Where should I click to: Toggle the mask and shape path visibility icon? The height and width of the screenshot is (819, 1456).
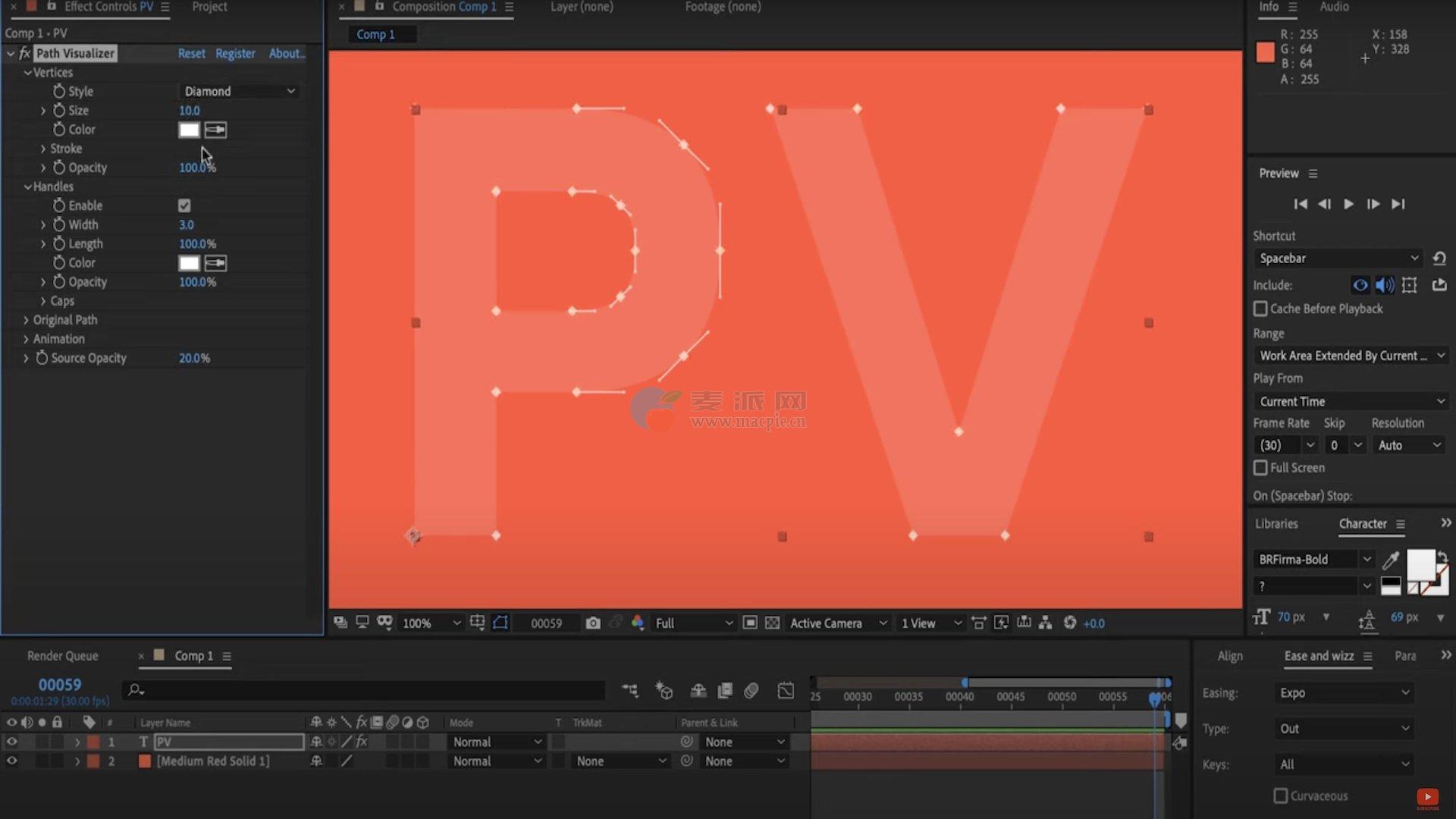point(500,623)
